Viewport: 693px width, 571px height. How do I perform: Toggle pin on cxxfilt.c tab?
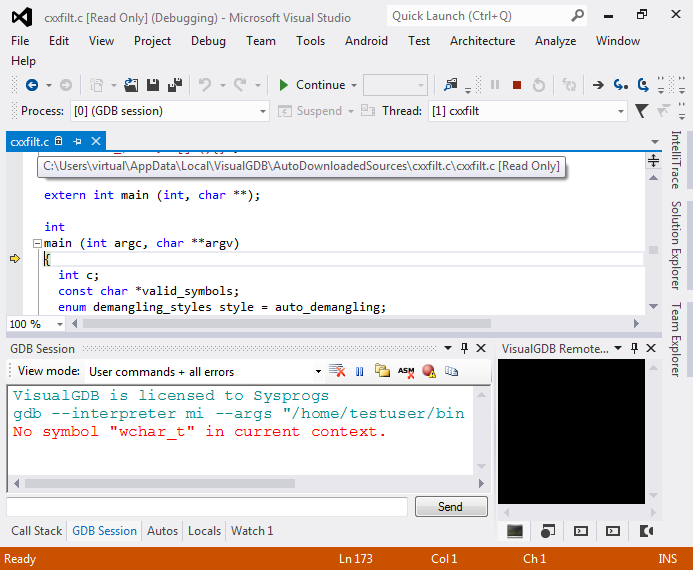(x=78, y=141)
